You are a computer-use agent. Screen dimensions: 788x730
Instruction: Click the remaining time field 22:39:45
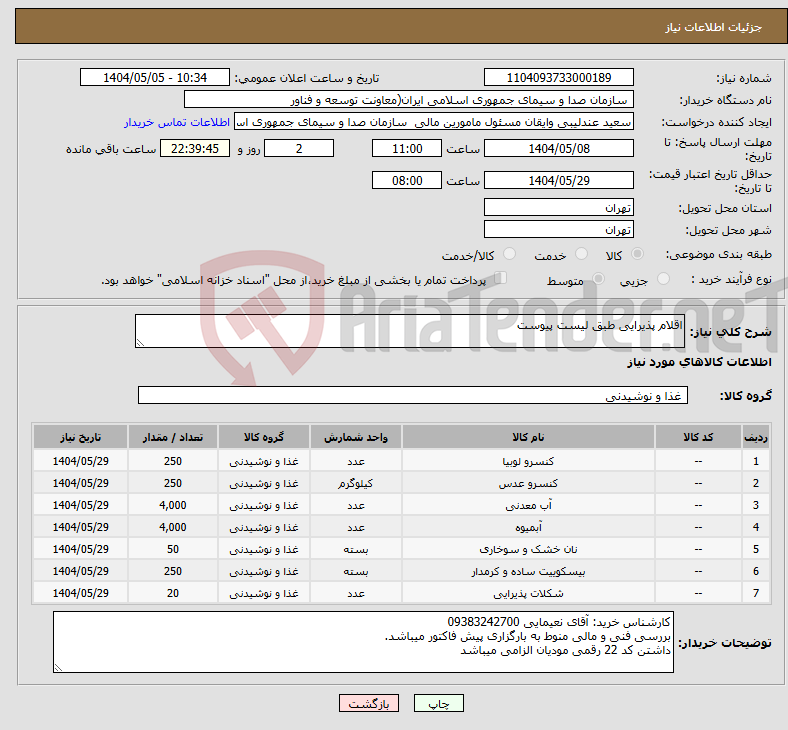click(x=195, y=149)
